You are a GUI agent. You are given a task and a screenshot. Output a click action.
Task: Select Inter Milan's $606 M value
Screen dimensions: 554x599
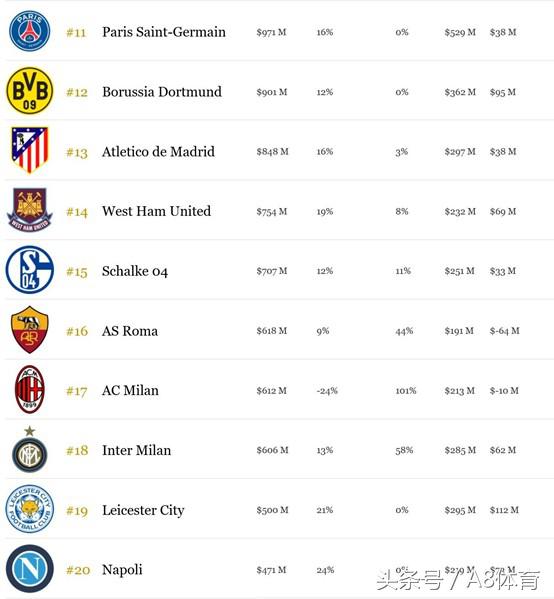(272, 450)
